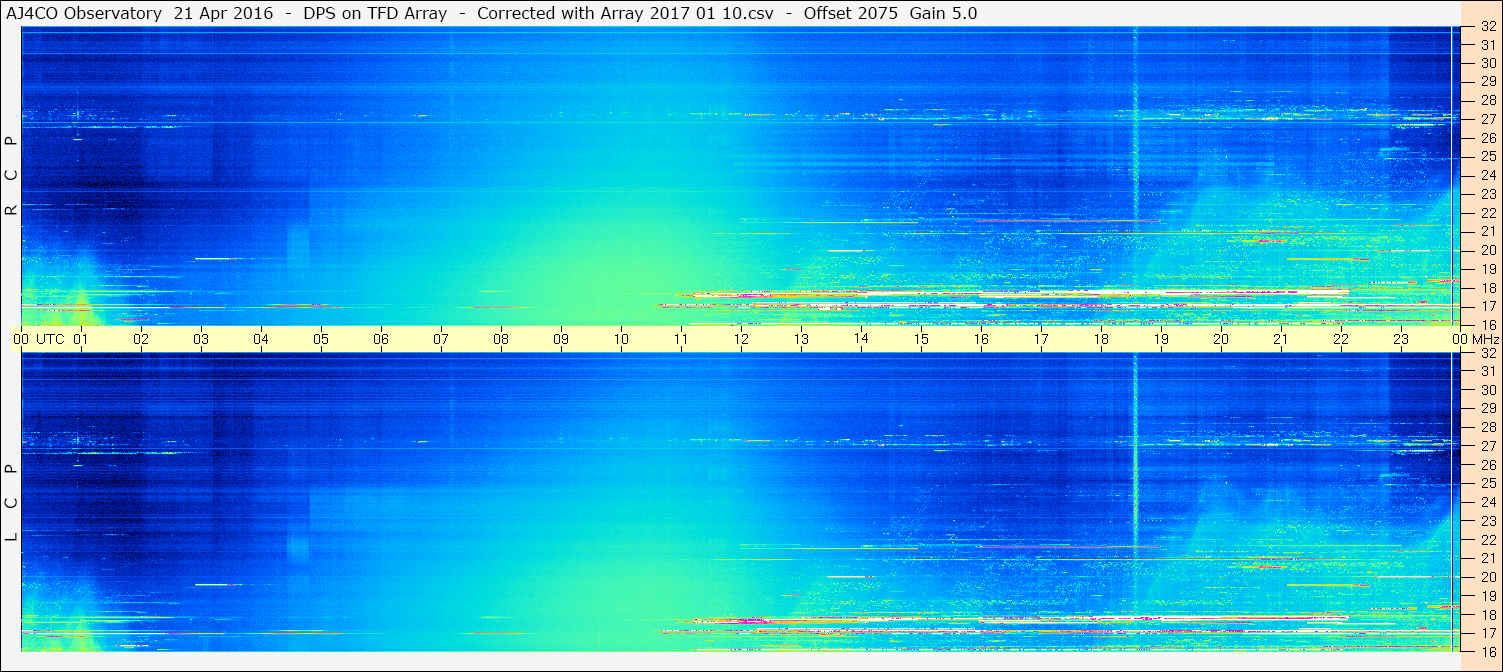Select the 03 hour tick on time axis

point(201,339)
